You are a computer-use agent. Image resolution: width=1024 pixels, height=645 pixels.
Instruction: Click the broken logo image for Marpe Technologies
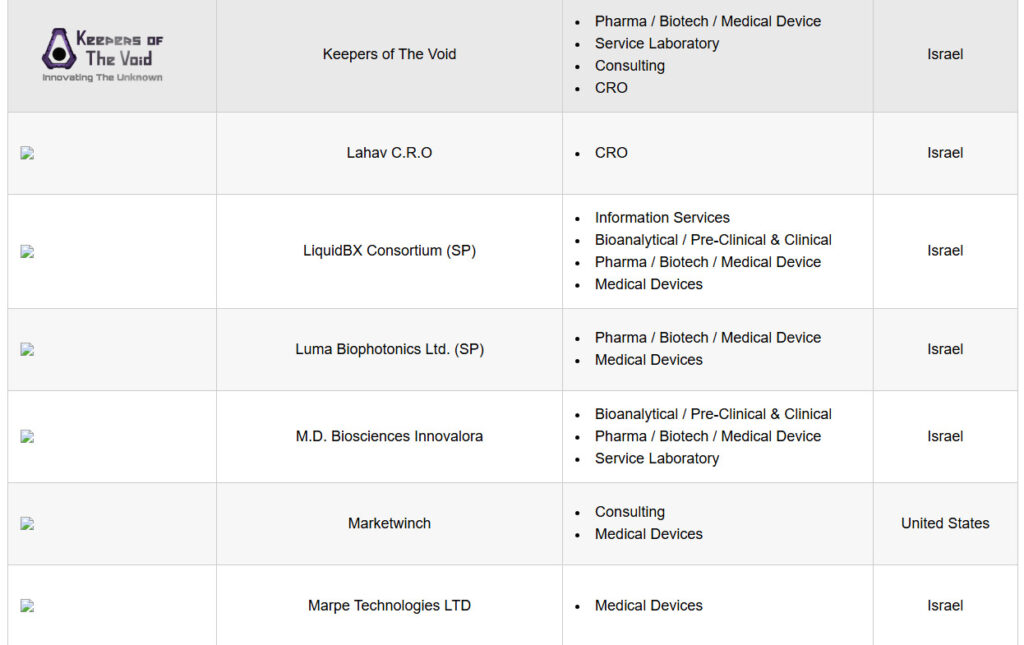pos(27,606)
